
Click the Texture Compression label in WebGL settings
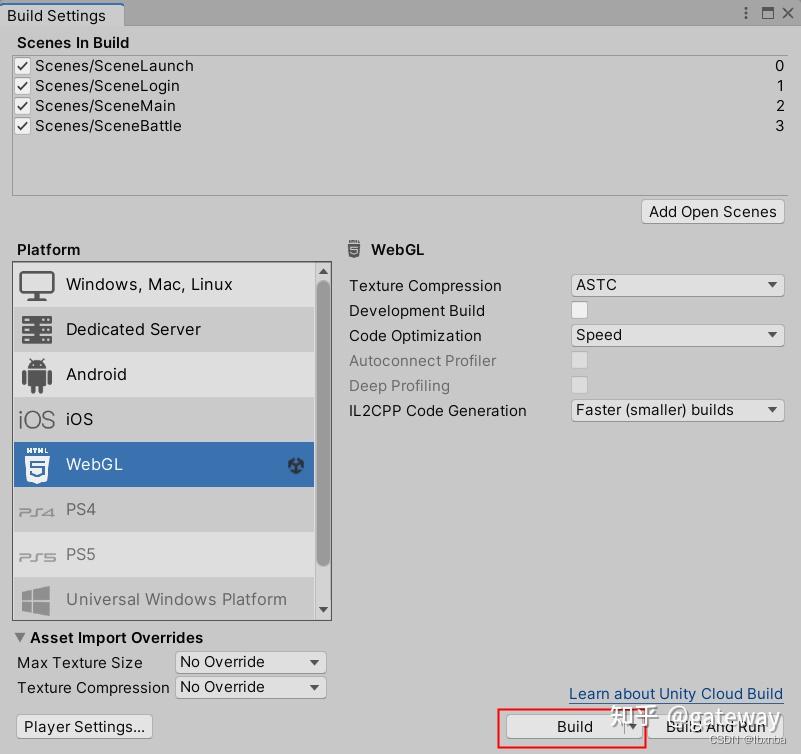click(426, 286)
